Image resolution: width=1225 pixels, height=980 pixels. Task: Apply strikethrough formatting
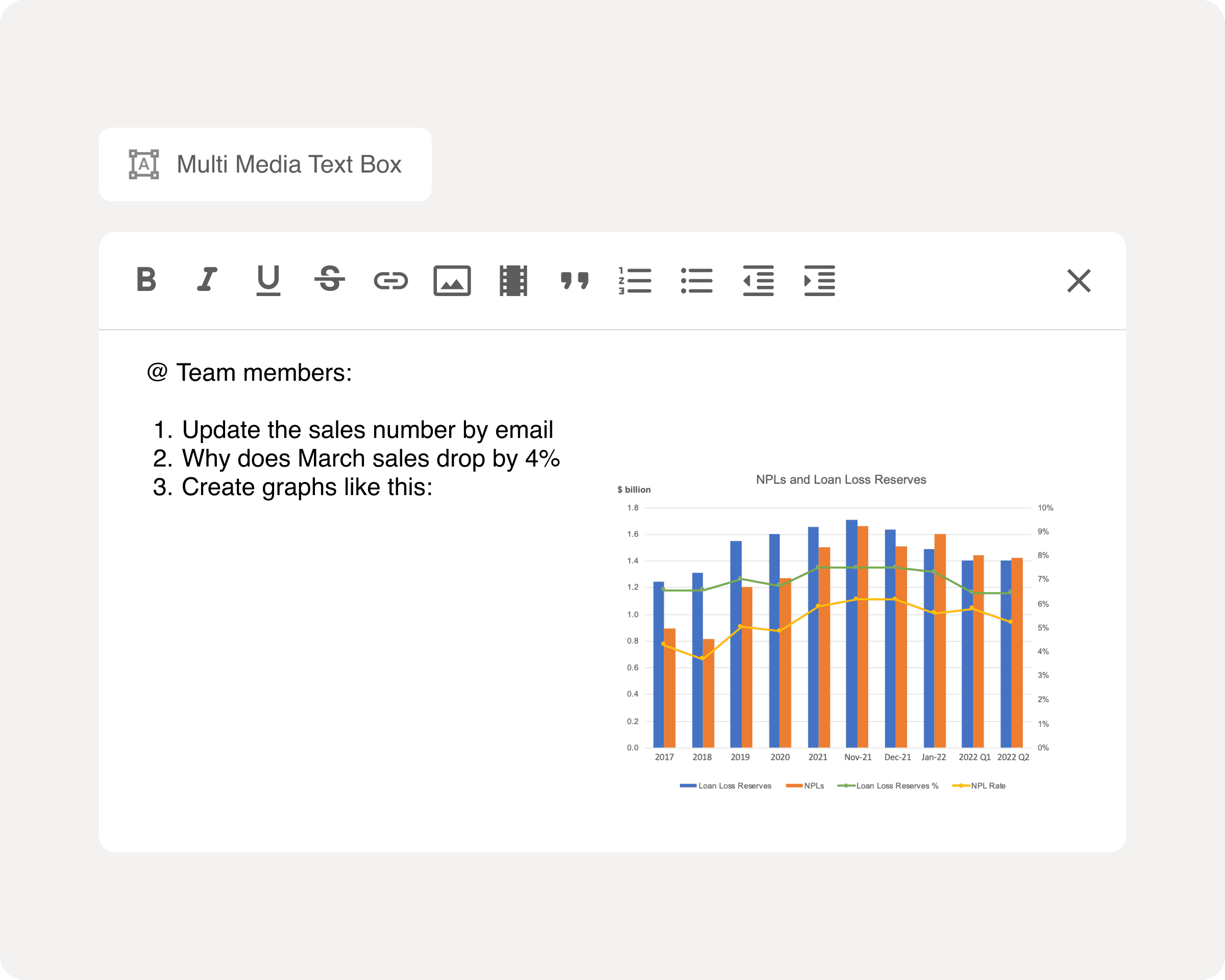pyautogui.click(x=330, y=280)
